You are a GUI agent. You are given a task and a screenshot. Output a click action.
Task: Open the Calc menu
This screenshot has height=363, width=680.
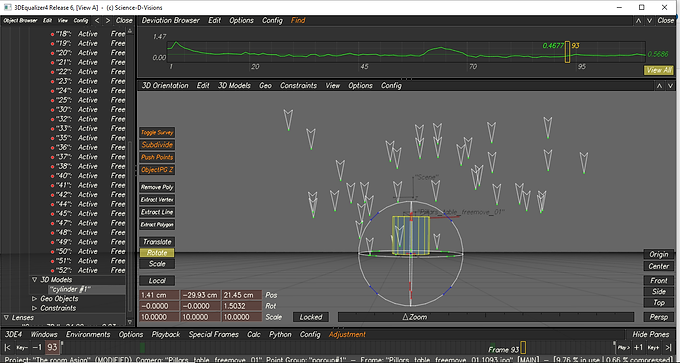tap(254, 334)
